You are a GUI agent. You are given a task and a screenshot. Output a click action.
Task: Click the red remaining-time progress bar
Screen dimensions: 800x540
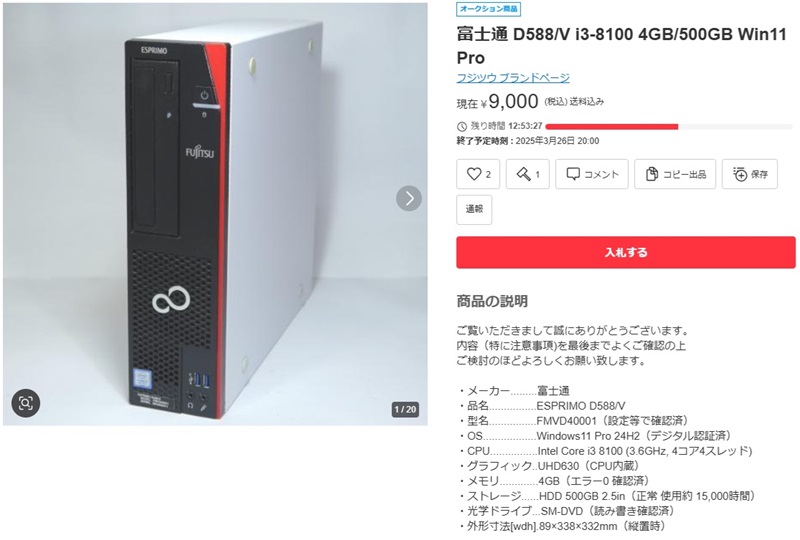[x=611, y=126]
